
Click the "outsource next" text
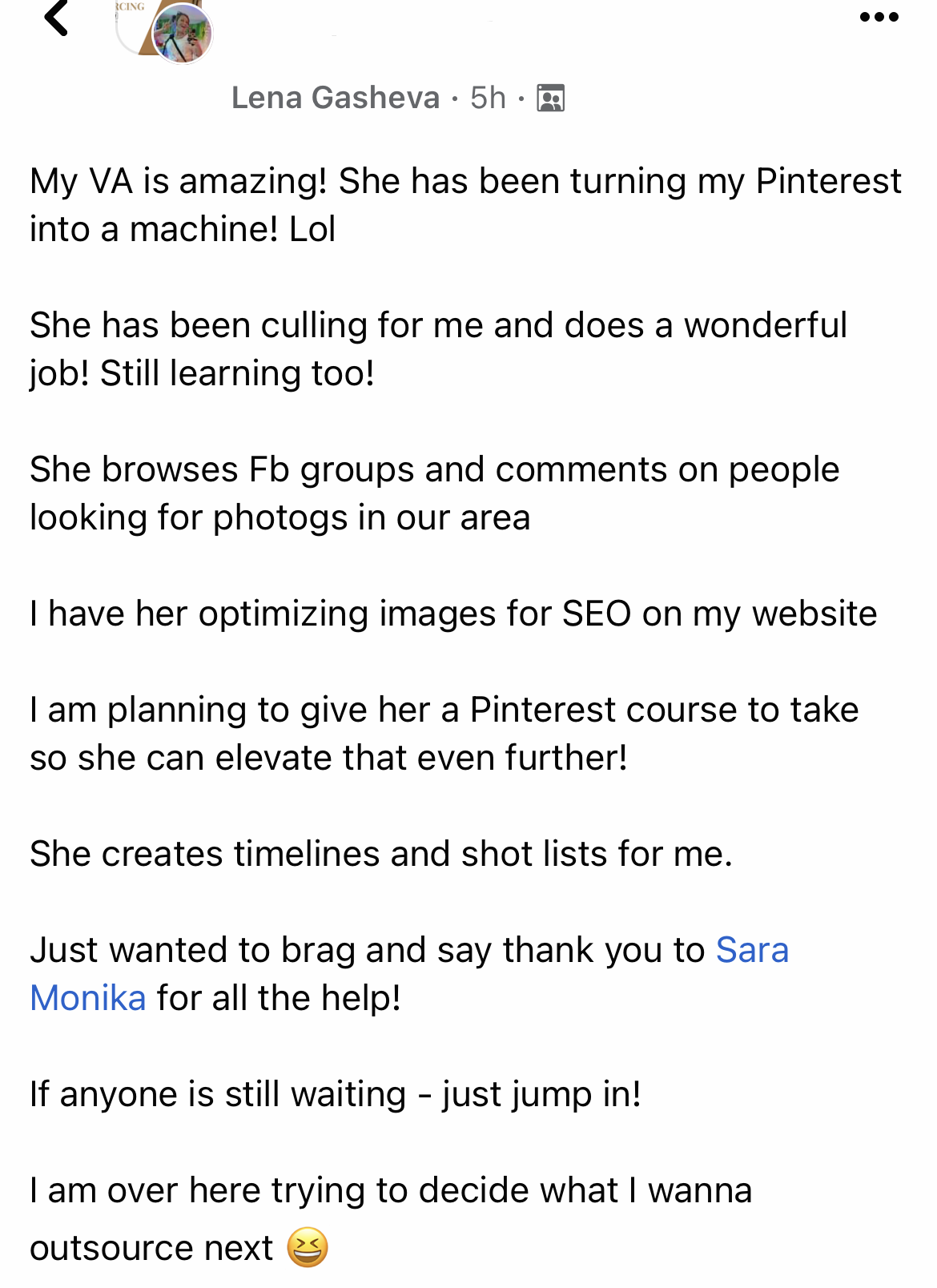click(151, 1248)
